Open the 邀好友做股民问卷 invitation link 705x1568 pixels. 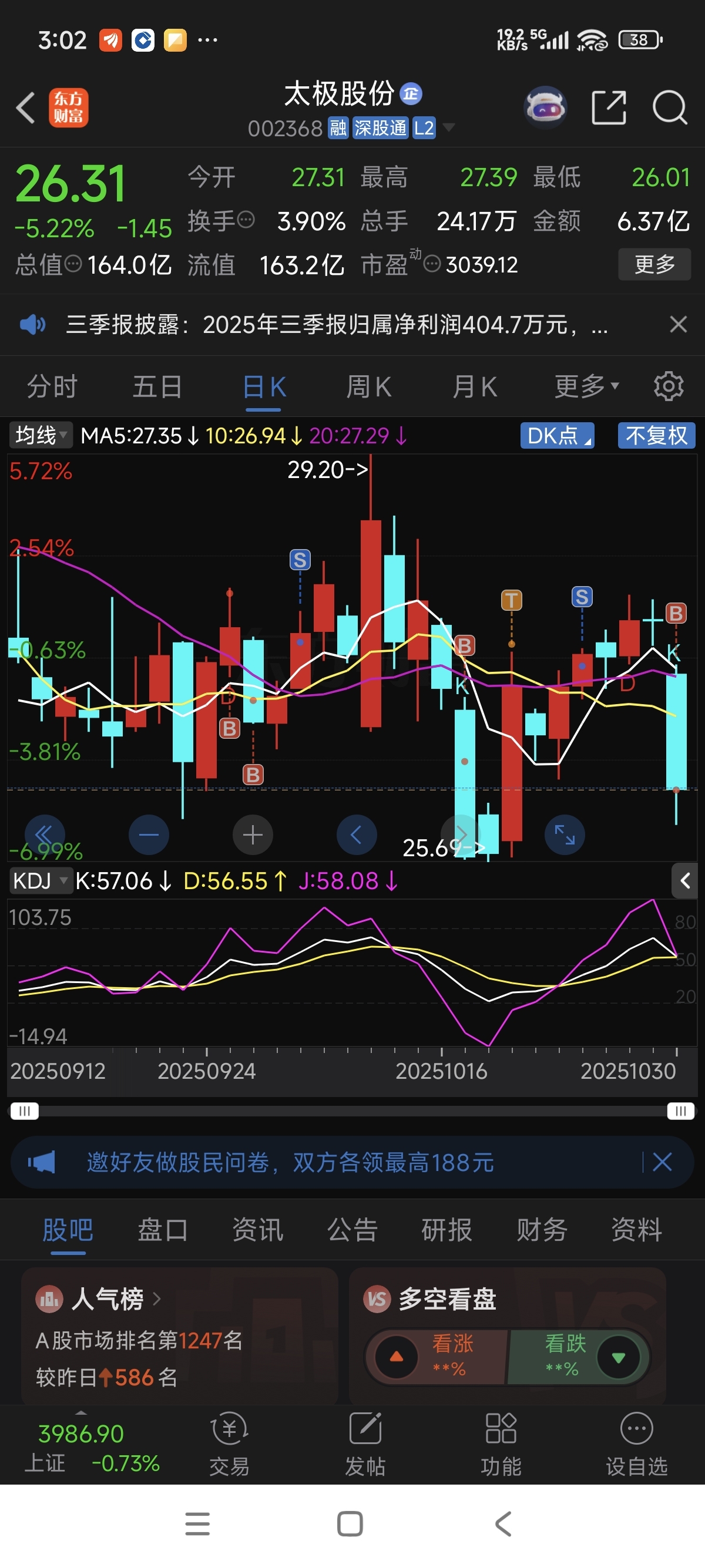[290, 1163]
